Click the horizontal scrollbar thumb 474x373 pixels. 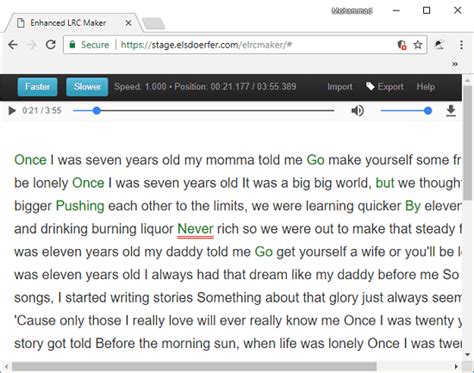pyautogui.click(x=194, y=367)
